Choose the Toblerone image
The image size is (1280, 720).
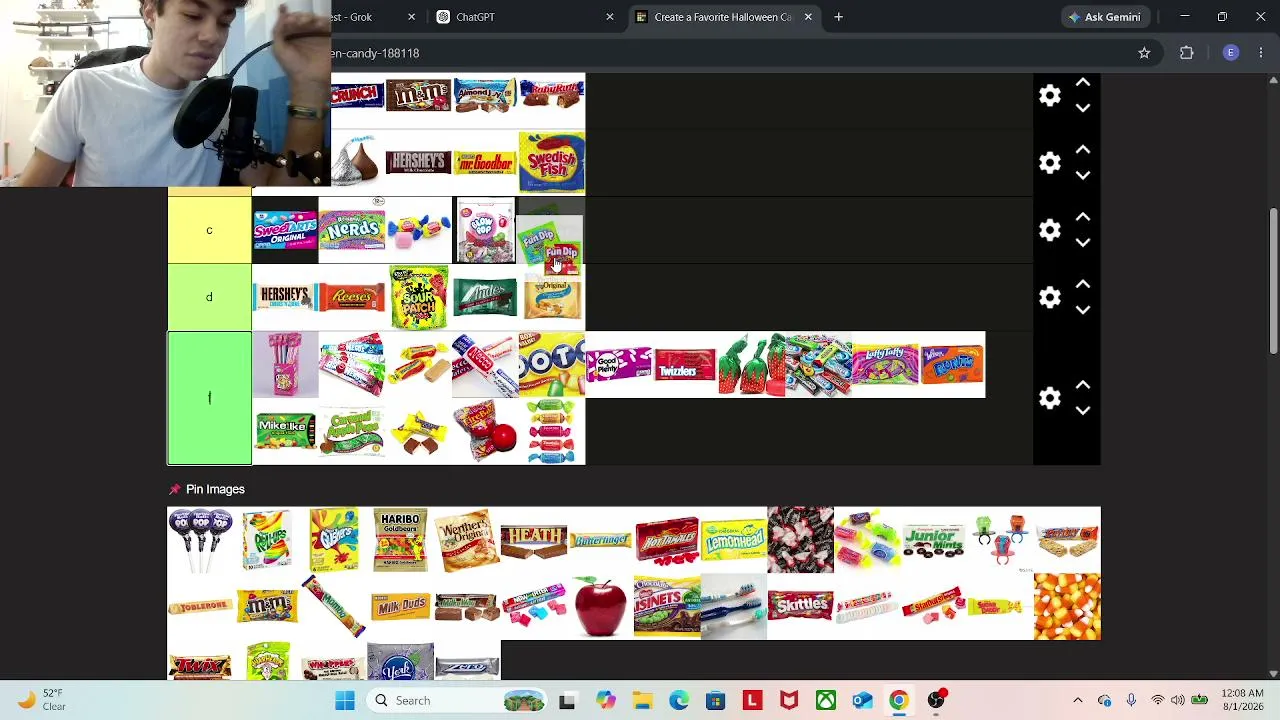(200, 606)
